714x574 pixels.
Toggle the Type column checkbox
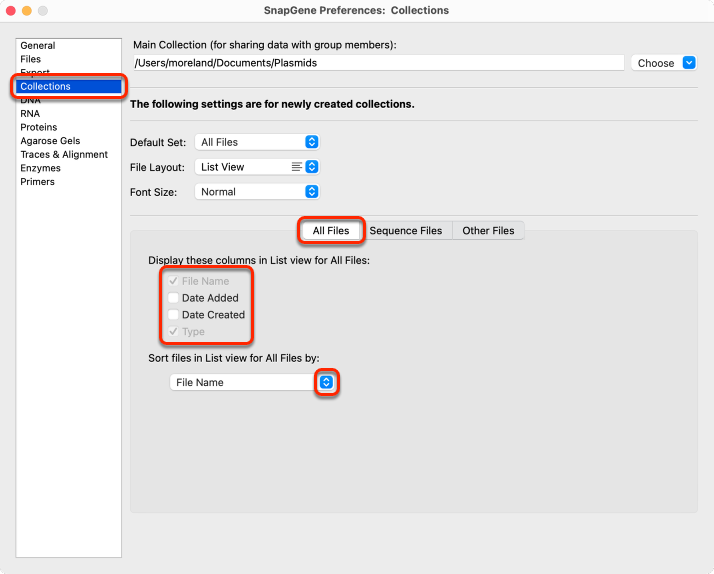173,332
